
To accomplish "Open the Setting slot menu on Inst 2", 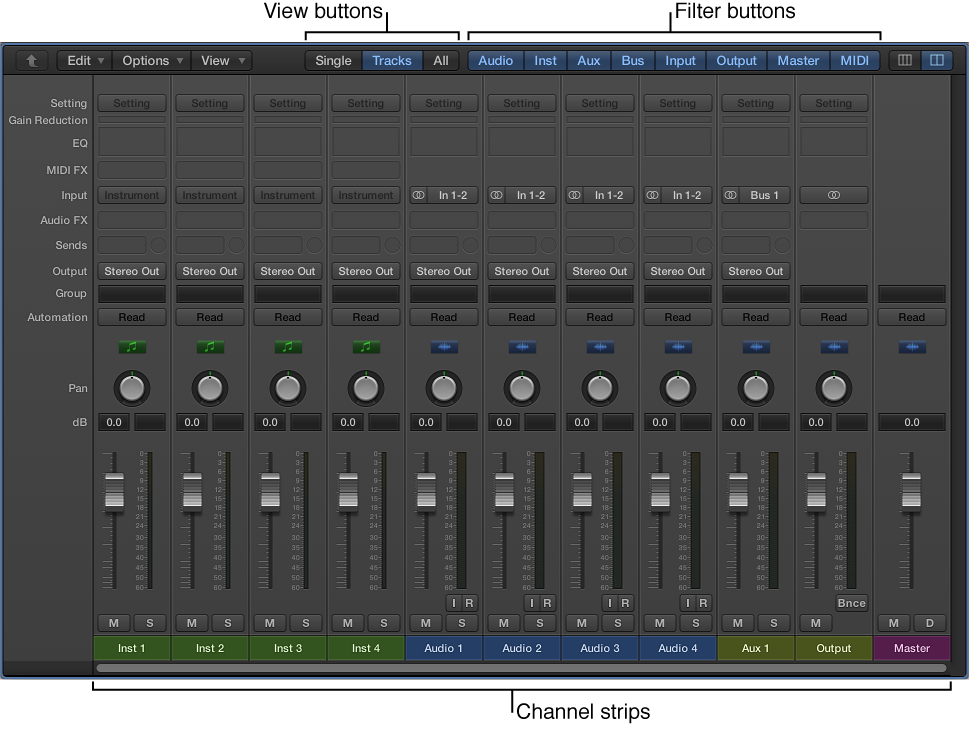I will (209, 103).
